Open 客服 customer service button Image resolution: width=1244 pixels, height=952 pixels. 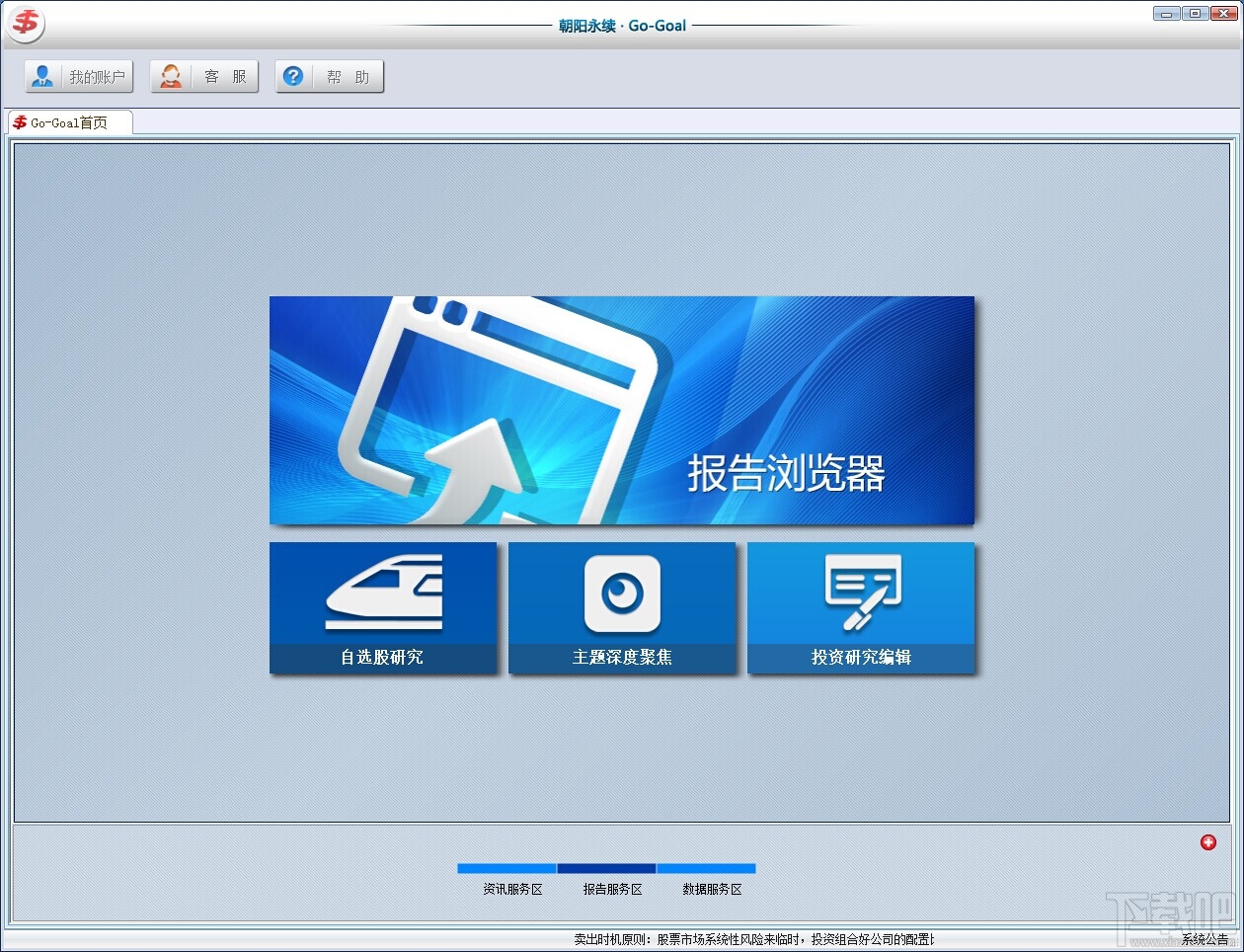coord(204,77)
